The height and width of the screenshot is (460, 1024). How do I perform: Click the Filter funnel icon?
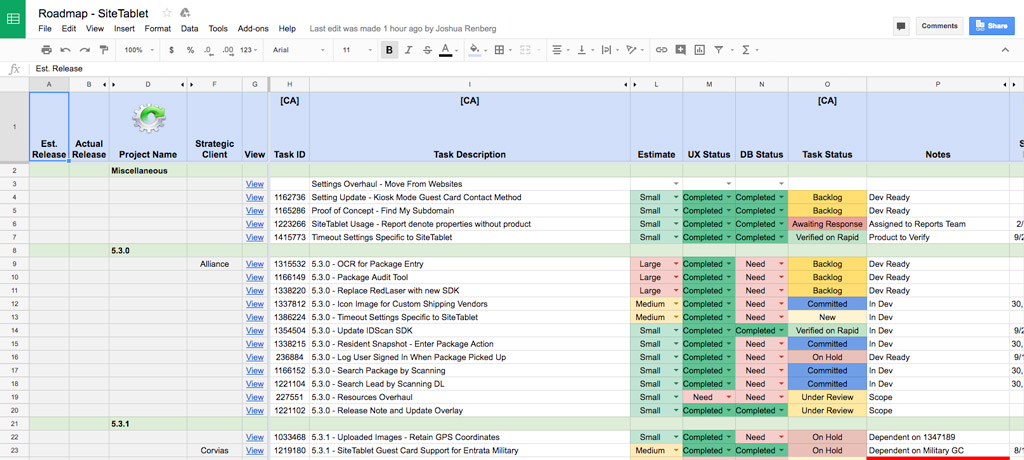pos(720,50)
